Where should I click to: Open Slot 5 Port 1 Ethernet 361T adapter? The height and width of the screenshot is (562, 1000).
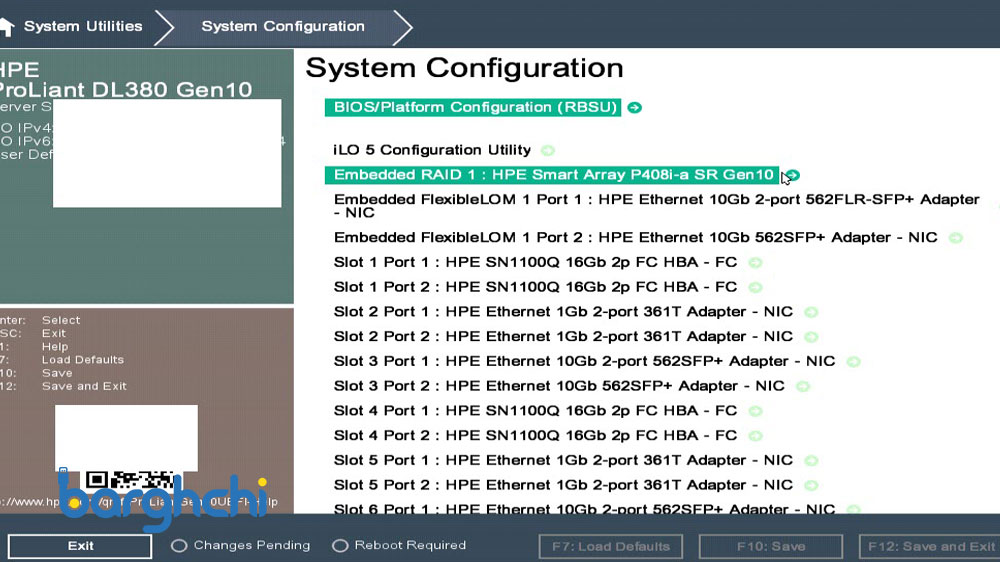[x=563, y=461]
